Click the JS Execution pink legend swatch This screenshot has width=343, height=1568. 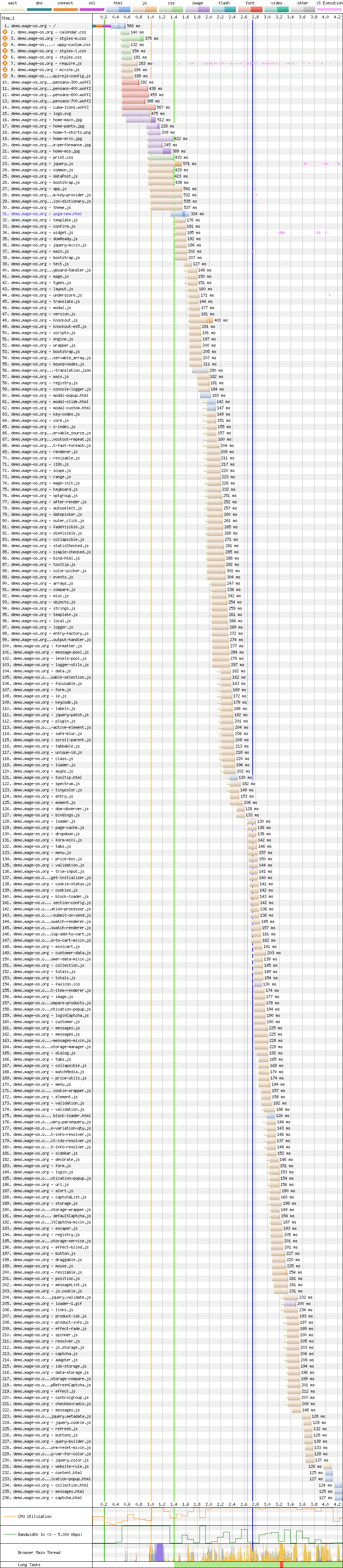tap(329, 9)
